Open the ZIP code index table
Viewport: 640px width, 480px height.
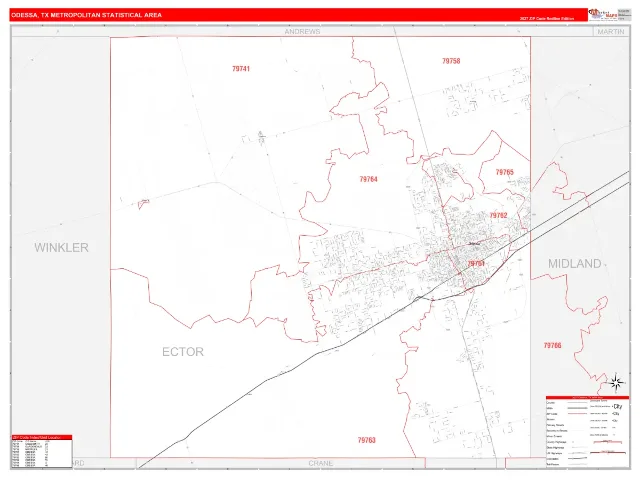point(42,451)
